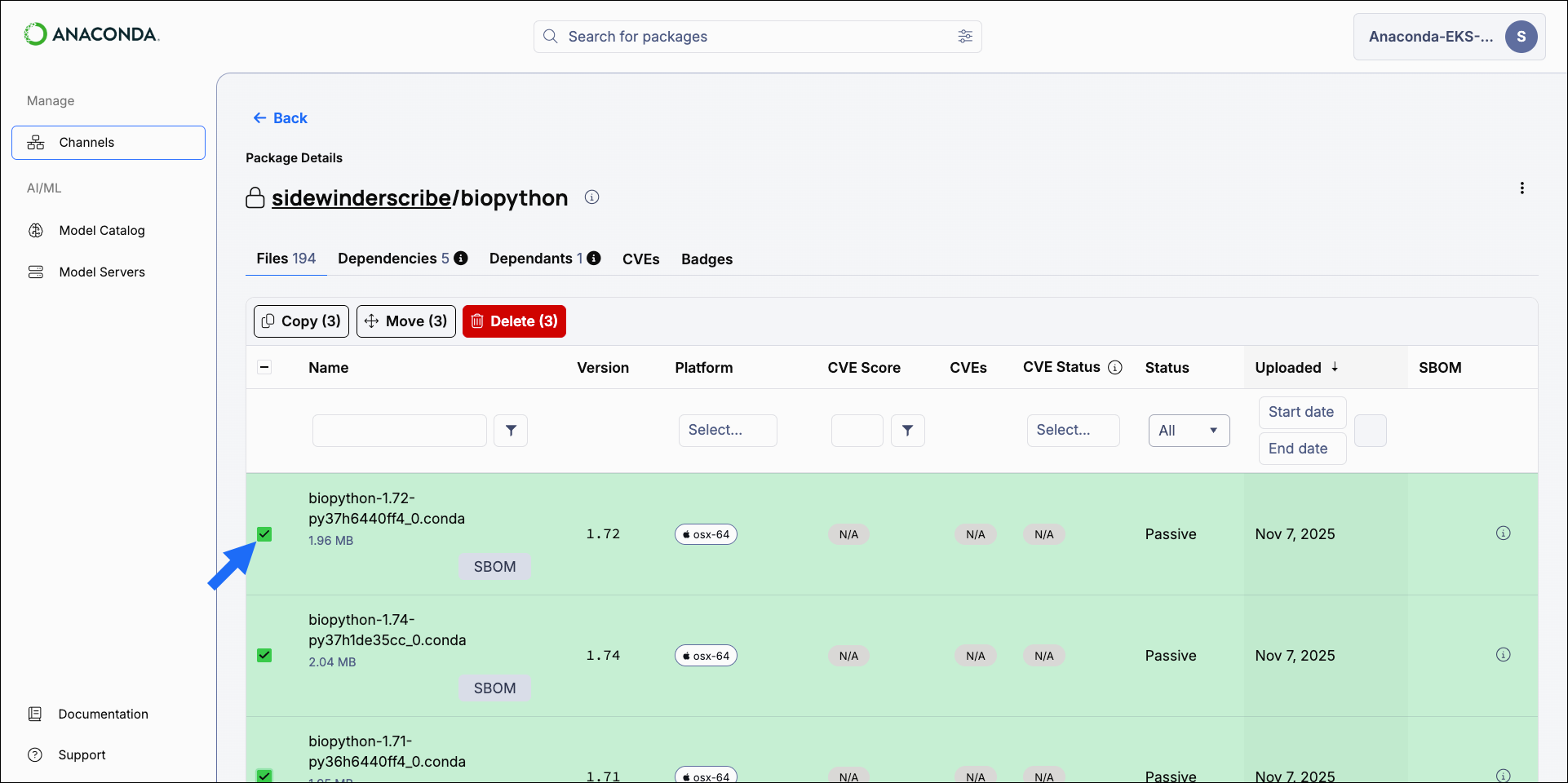Switch to the Dependencies tab
This screenshot has height=783, width=1568.
392,259
